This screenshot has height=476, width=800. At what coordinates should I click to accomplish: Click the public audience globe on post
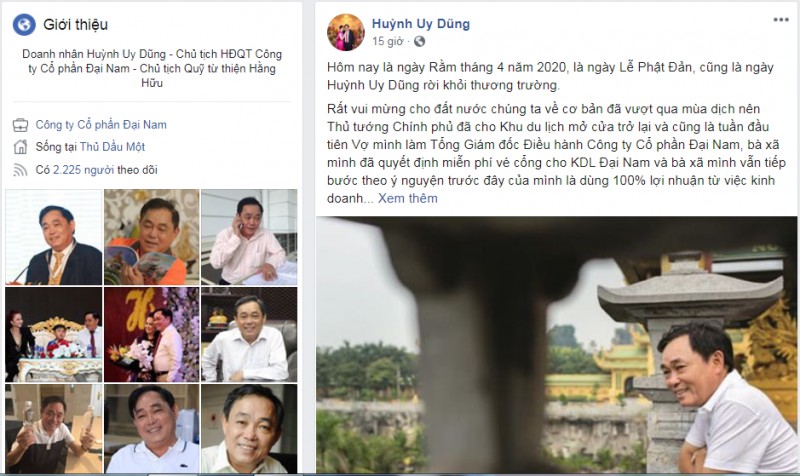(x=419, y=41)
